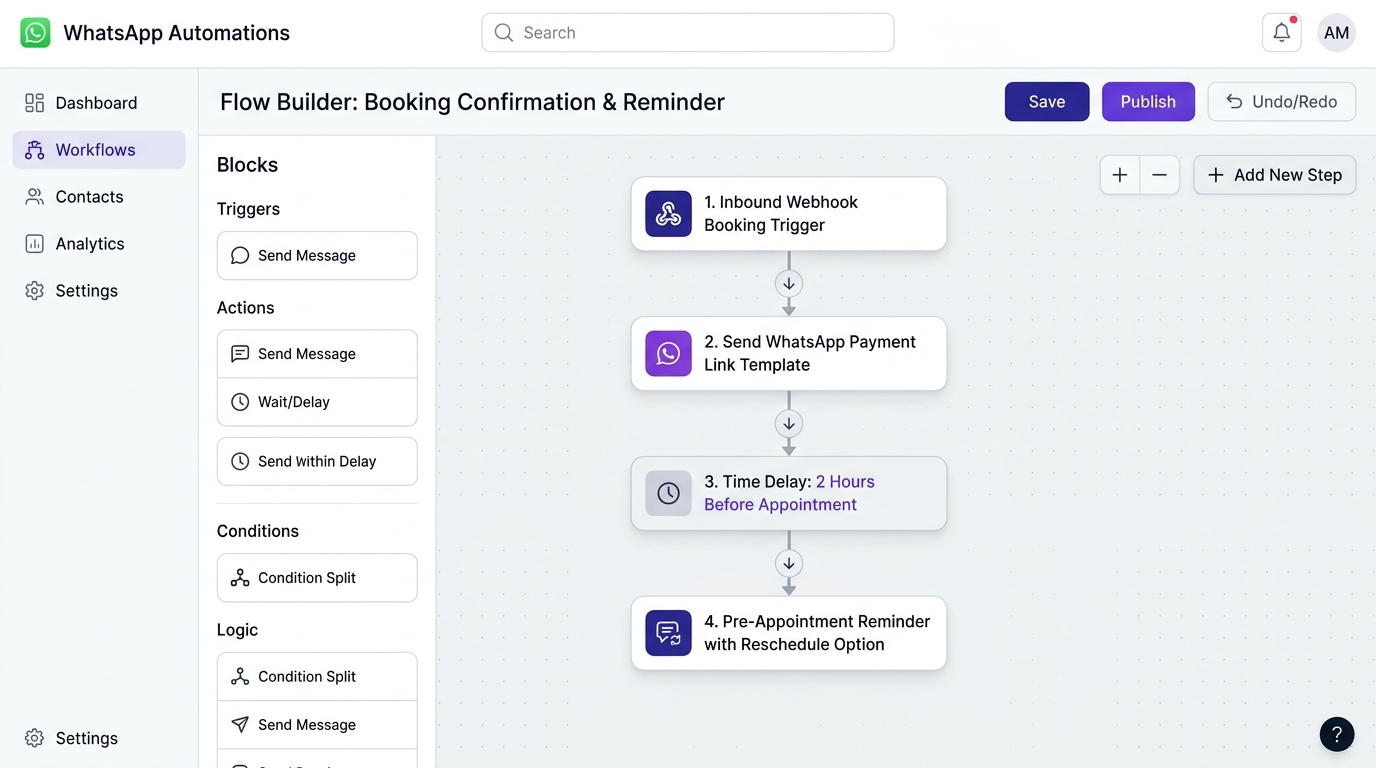Click the clock icon on Wait/Delay block

[x=240, y=402]
